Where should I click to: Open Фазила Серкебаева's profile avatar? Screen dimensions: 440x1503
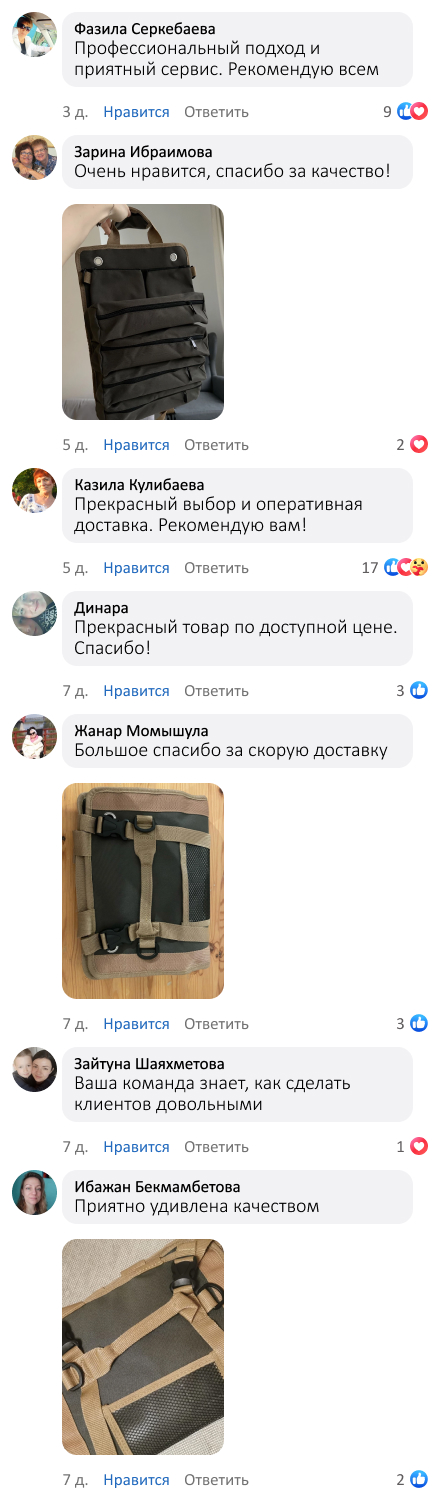click(34, 35)
